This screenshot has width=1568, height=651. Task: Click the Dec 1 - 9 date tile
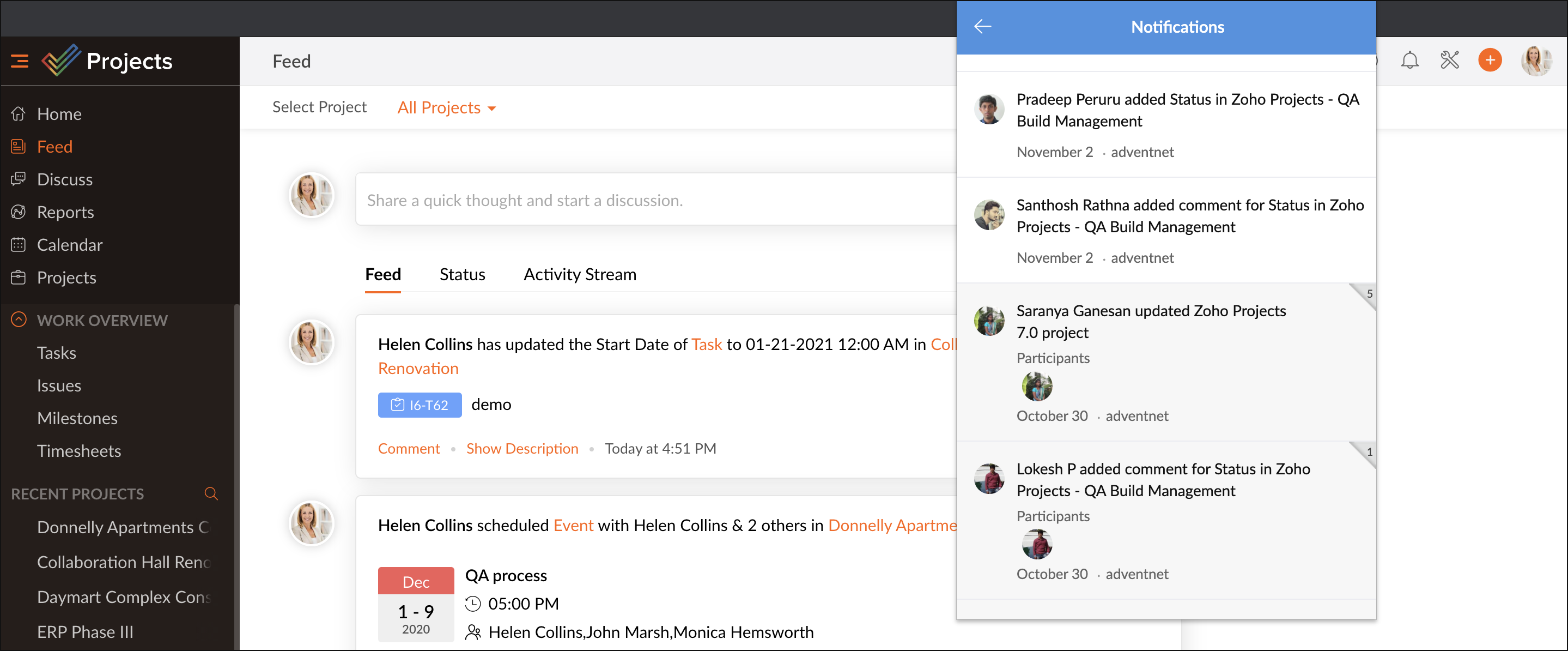pos(416,604)
